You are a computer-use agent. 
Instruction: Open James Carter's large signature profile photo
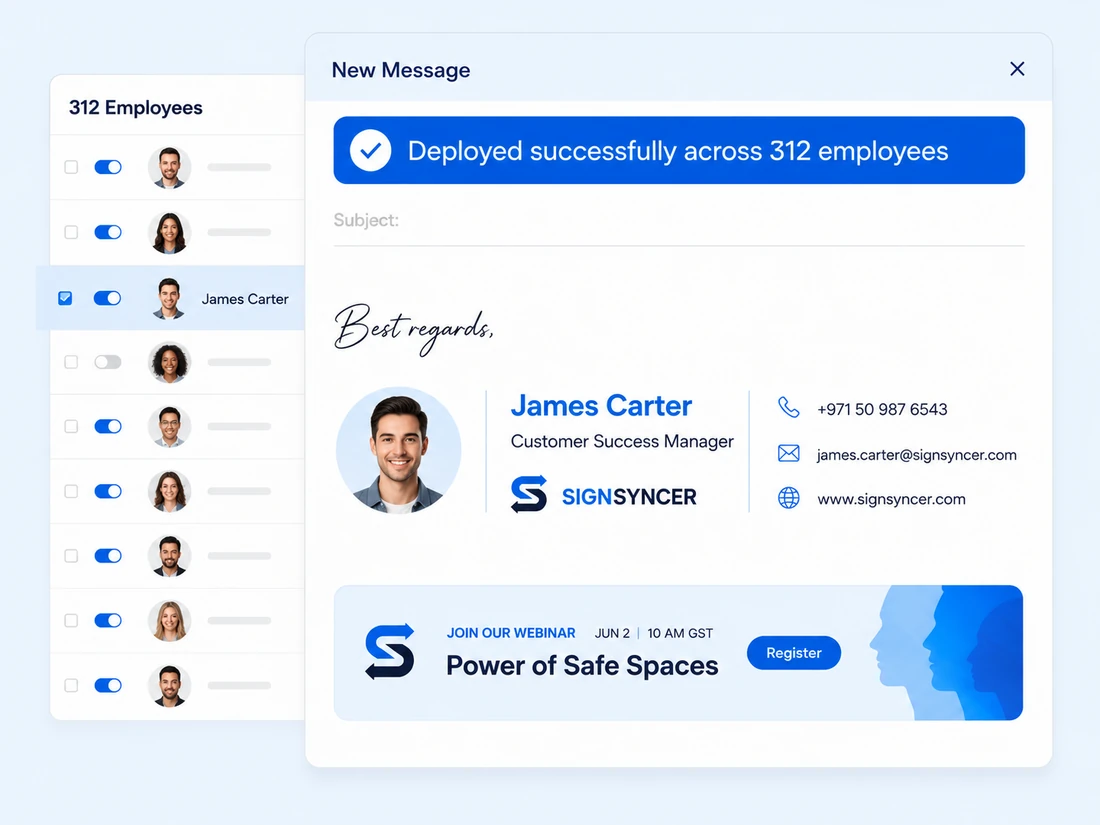[398, 450]
